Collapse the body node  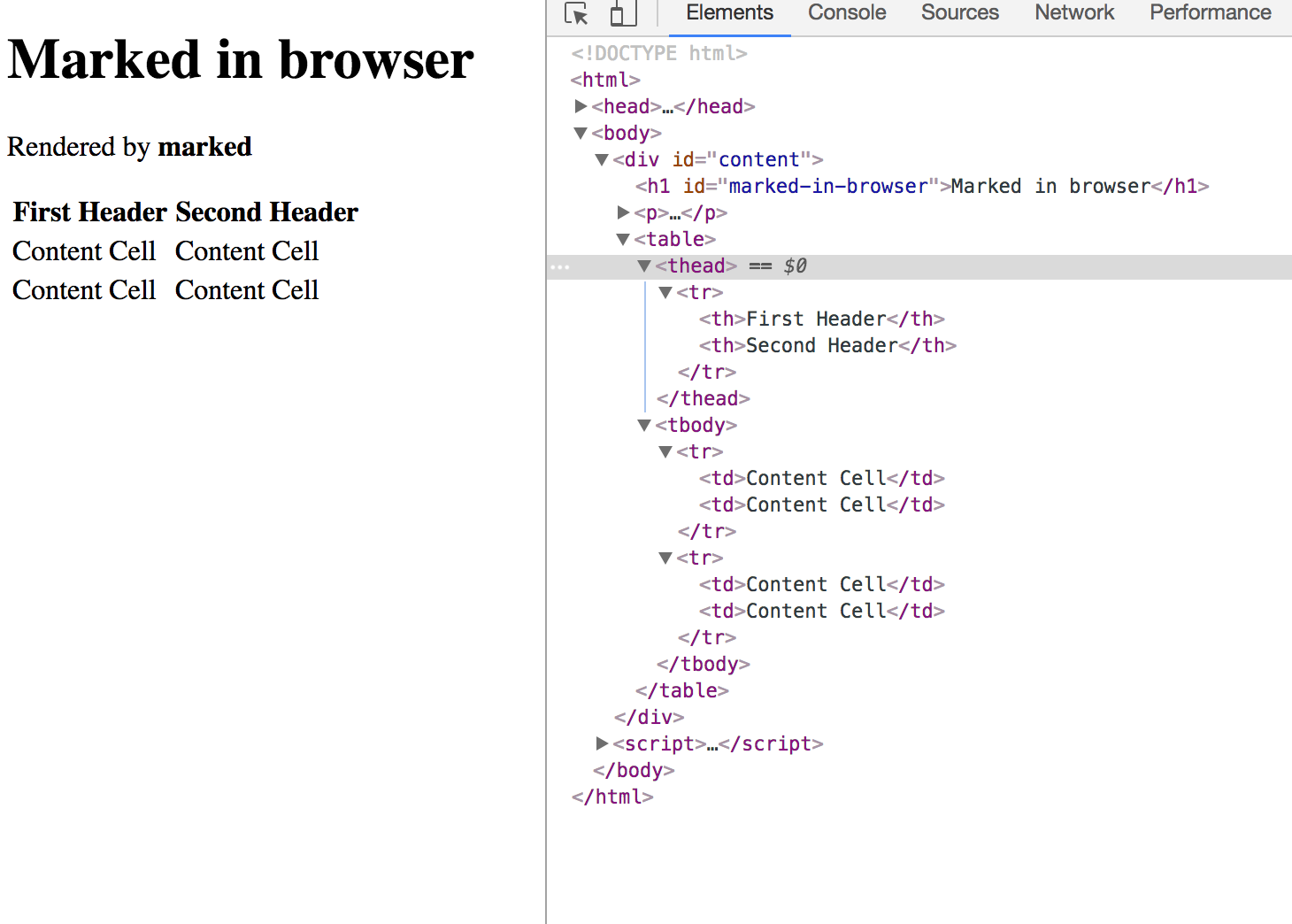click(x=581, y=133)
